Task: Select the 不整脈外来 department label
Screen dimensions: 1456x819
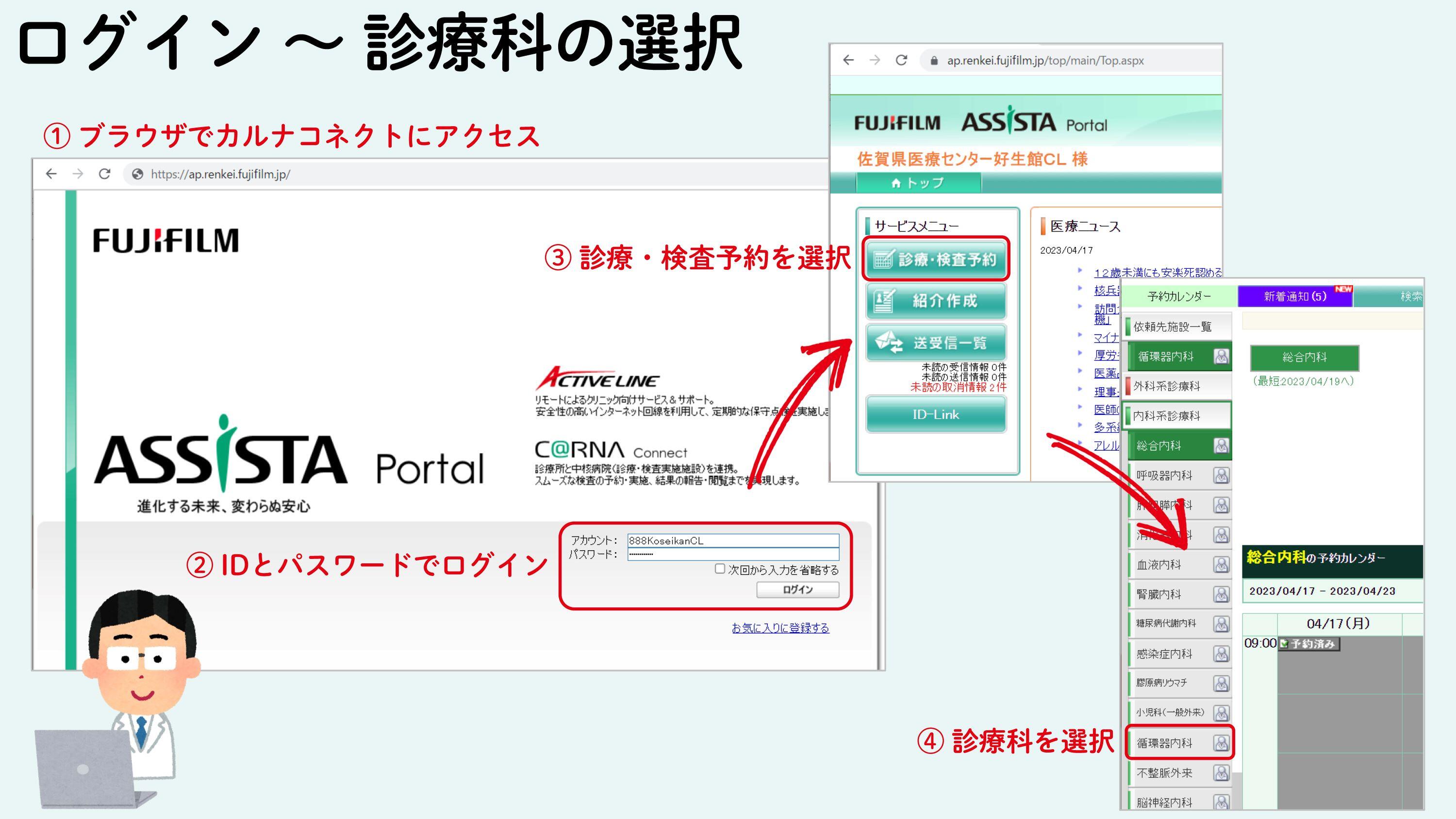Action: [x=1164, y=772]
